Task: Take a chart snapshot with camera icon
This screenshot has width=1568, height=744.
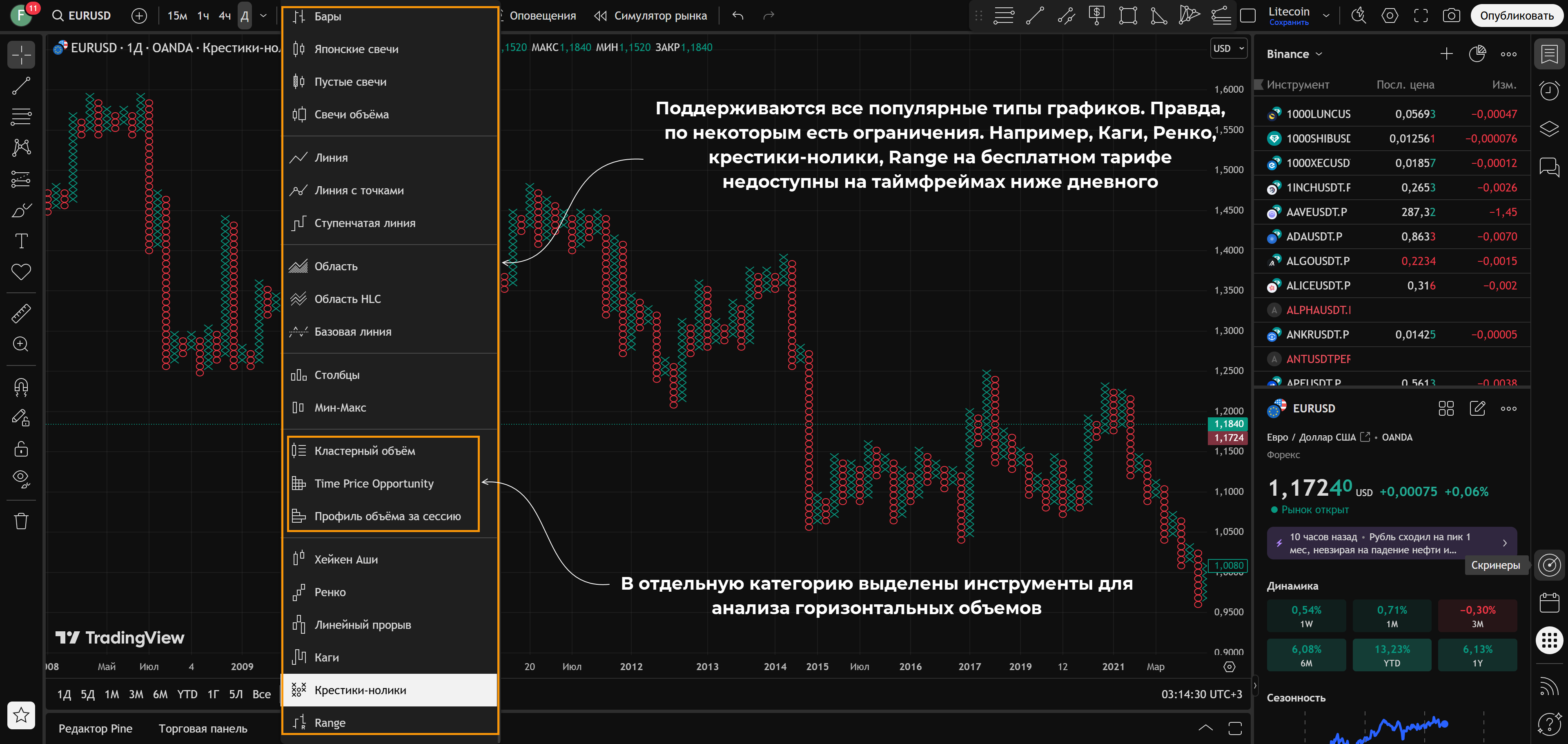Action: coord(1451,16)
